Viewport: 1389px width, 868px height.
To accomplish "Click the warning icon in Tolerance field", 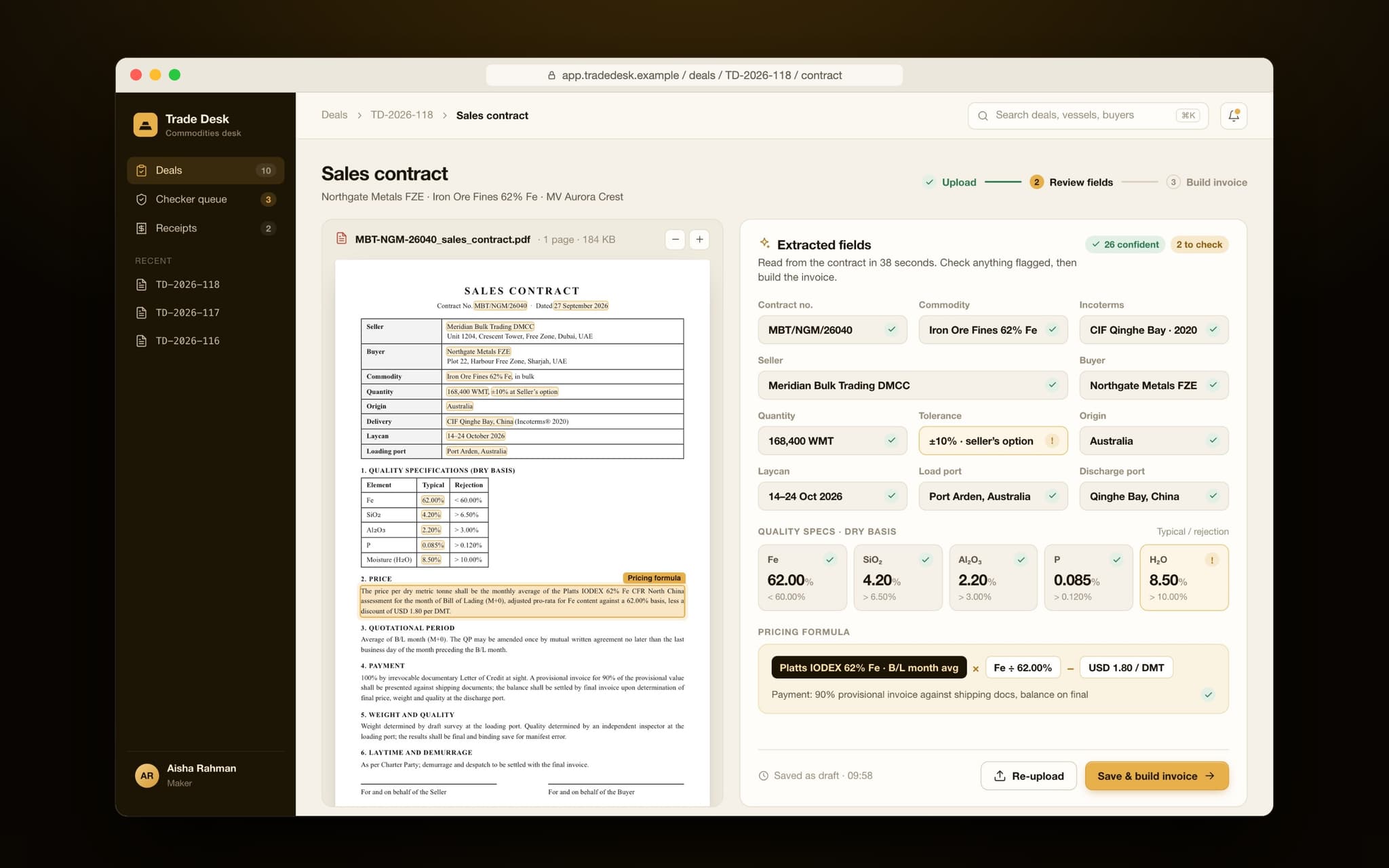I will point(1052,441).
